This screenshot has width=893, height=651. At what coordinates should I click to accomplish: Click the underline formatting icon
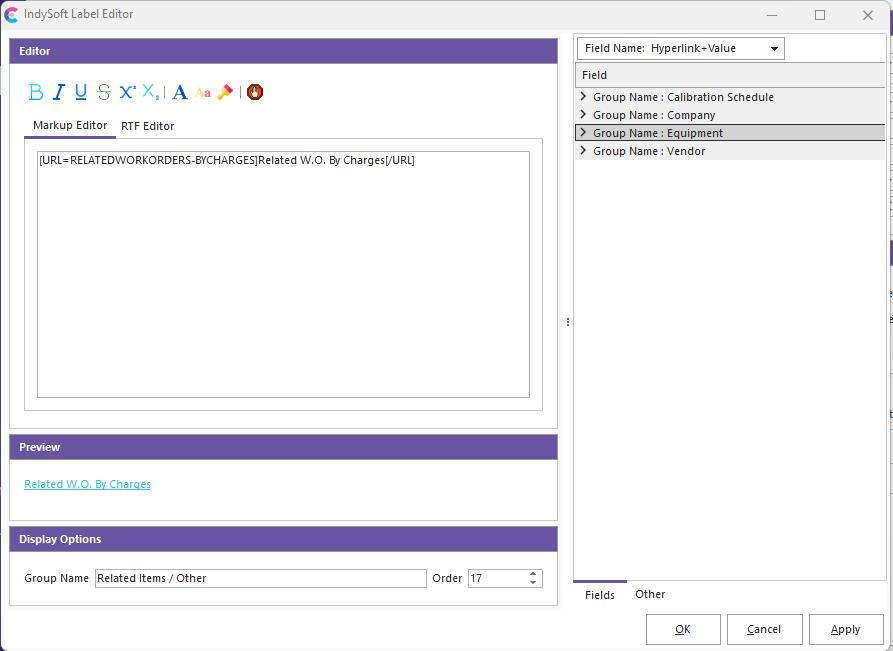pos(81,92)
